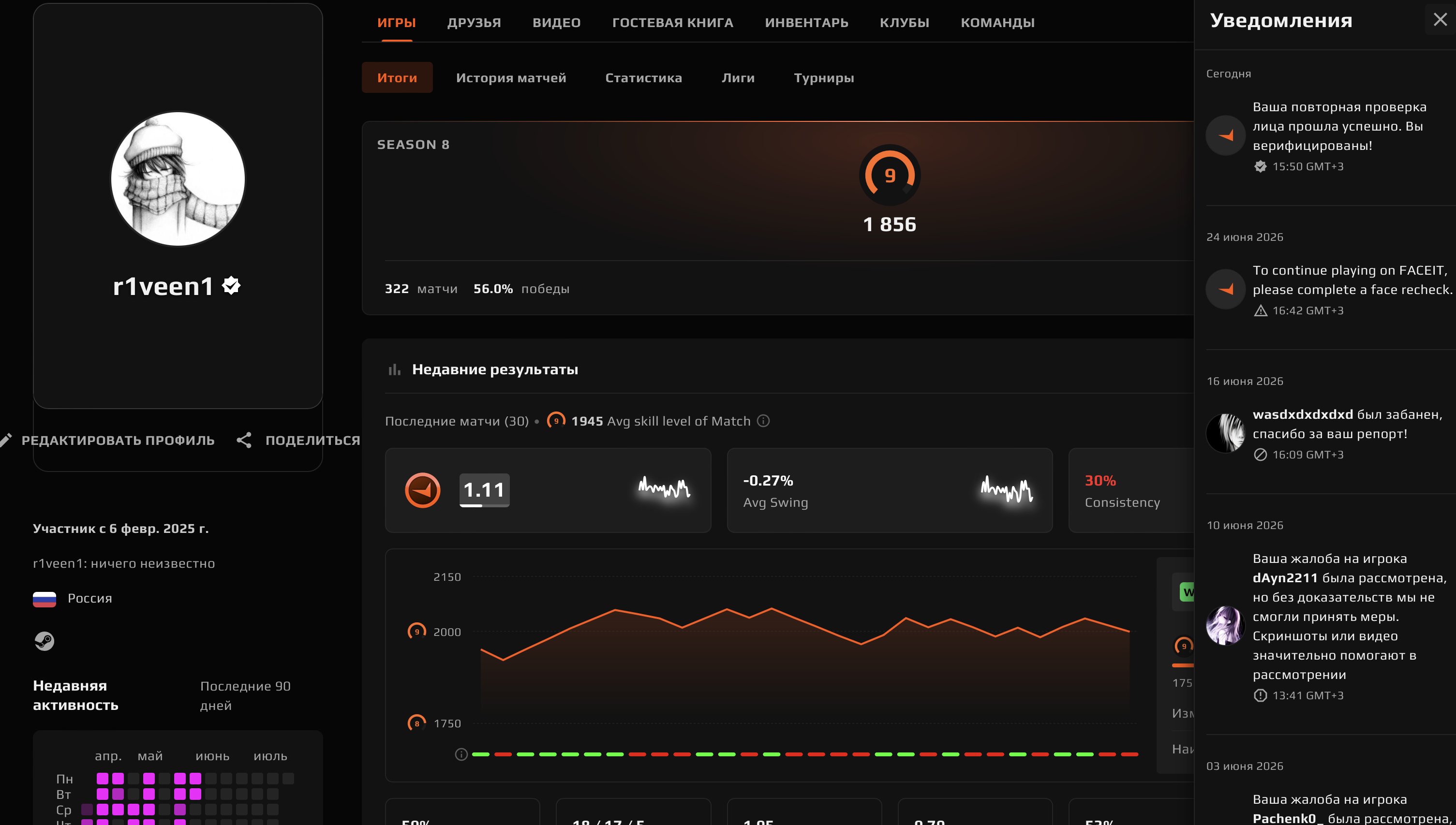Click the verified badge next to r1veen1
This screenshot has width=1456, height=825.
coord(231,286)
